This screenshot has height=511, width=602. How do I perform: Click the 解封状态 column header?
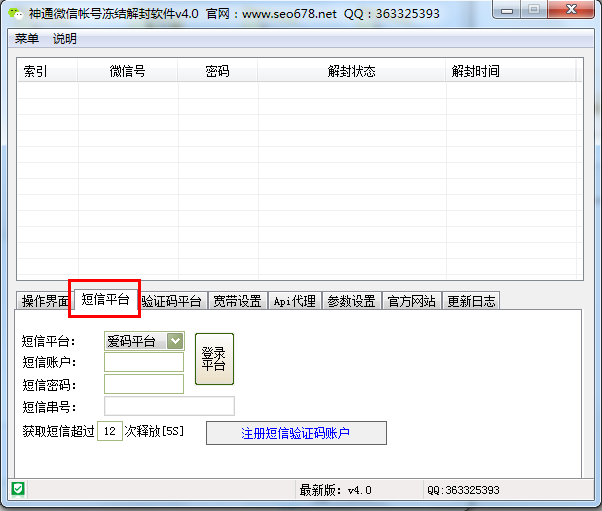coord(351,71)
